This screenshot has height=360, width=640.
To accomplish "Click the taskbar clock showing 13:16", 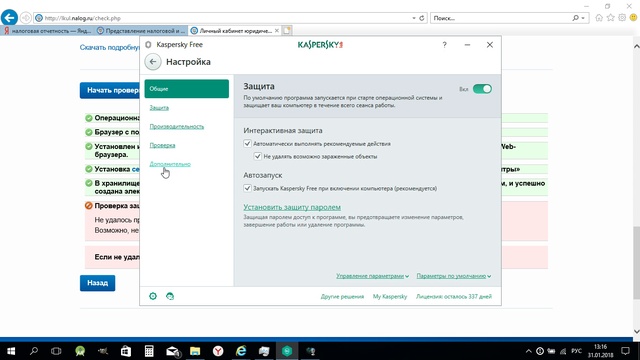I will pos(600,351).
